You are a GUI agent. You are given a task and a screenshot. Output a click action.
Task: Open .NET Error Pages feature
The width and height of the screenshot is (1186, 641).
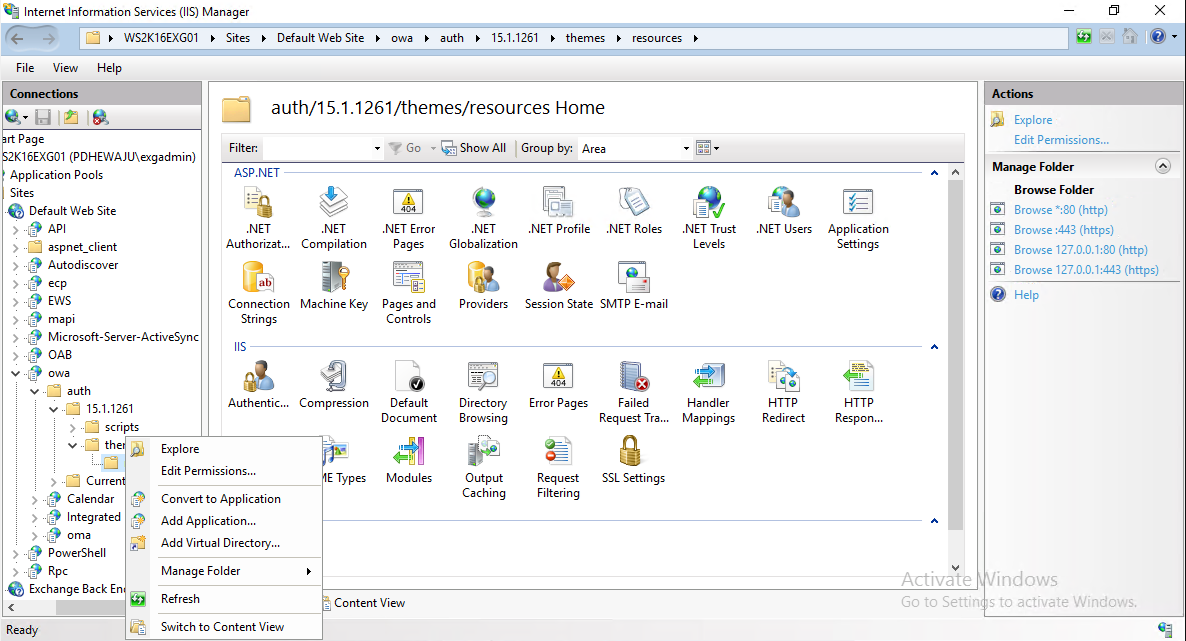[408, 218]
